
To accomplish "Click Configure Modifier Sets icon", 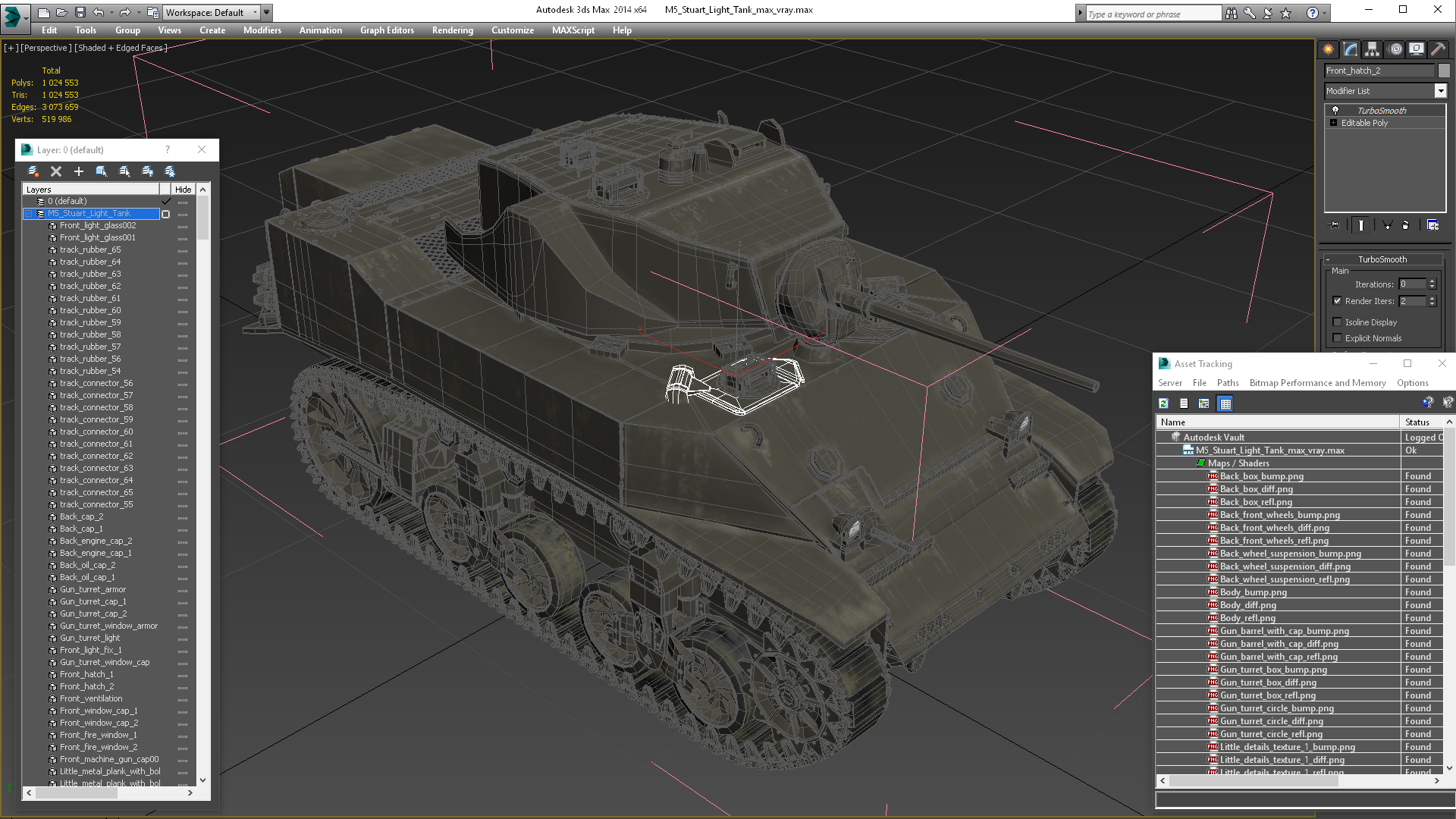I will [1432, 225].
